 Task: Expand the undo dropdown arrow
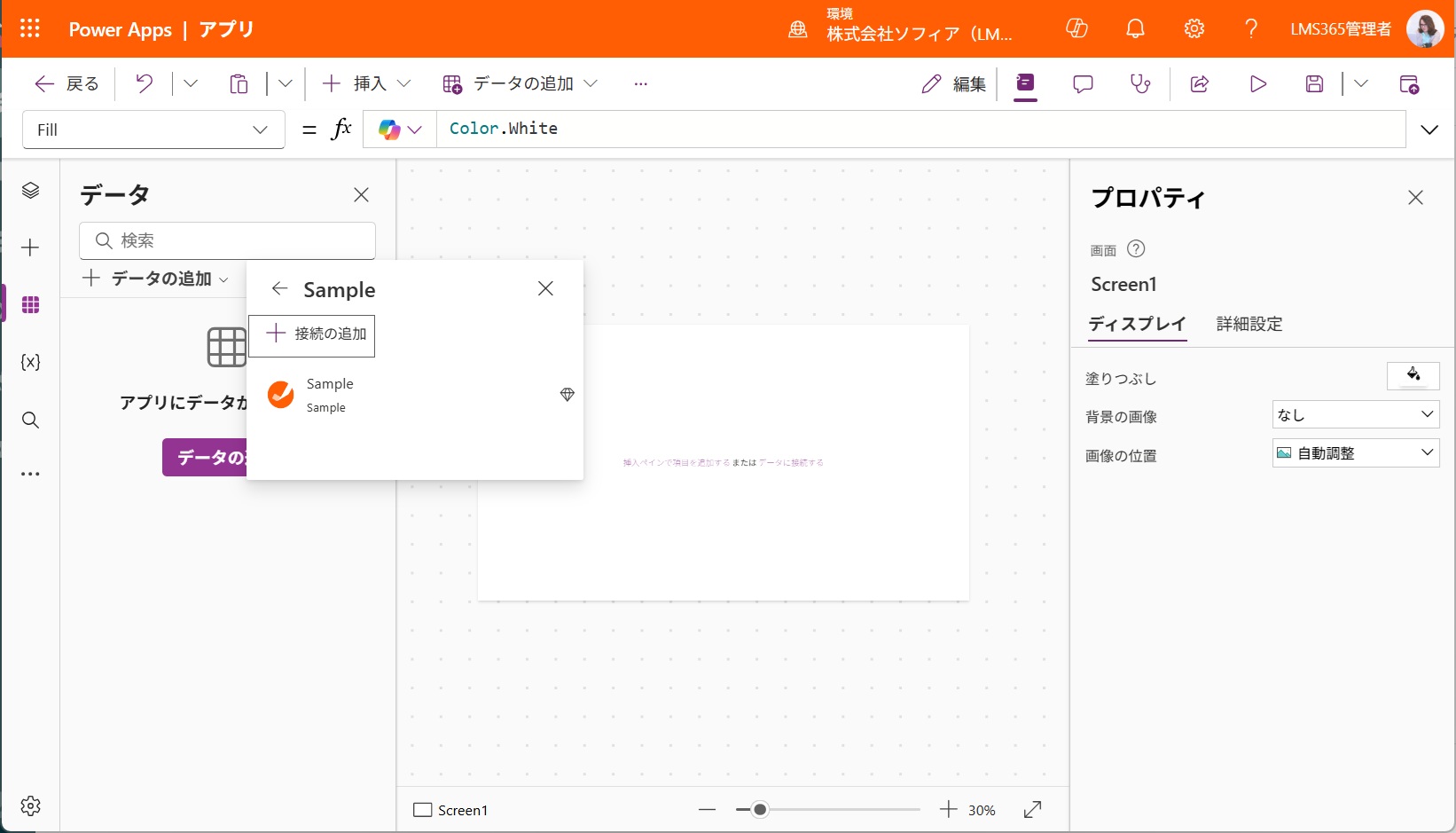pos(191,83)
